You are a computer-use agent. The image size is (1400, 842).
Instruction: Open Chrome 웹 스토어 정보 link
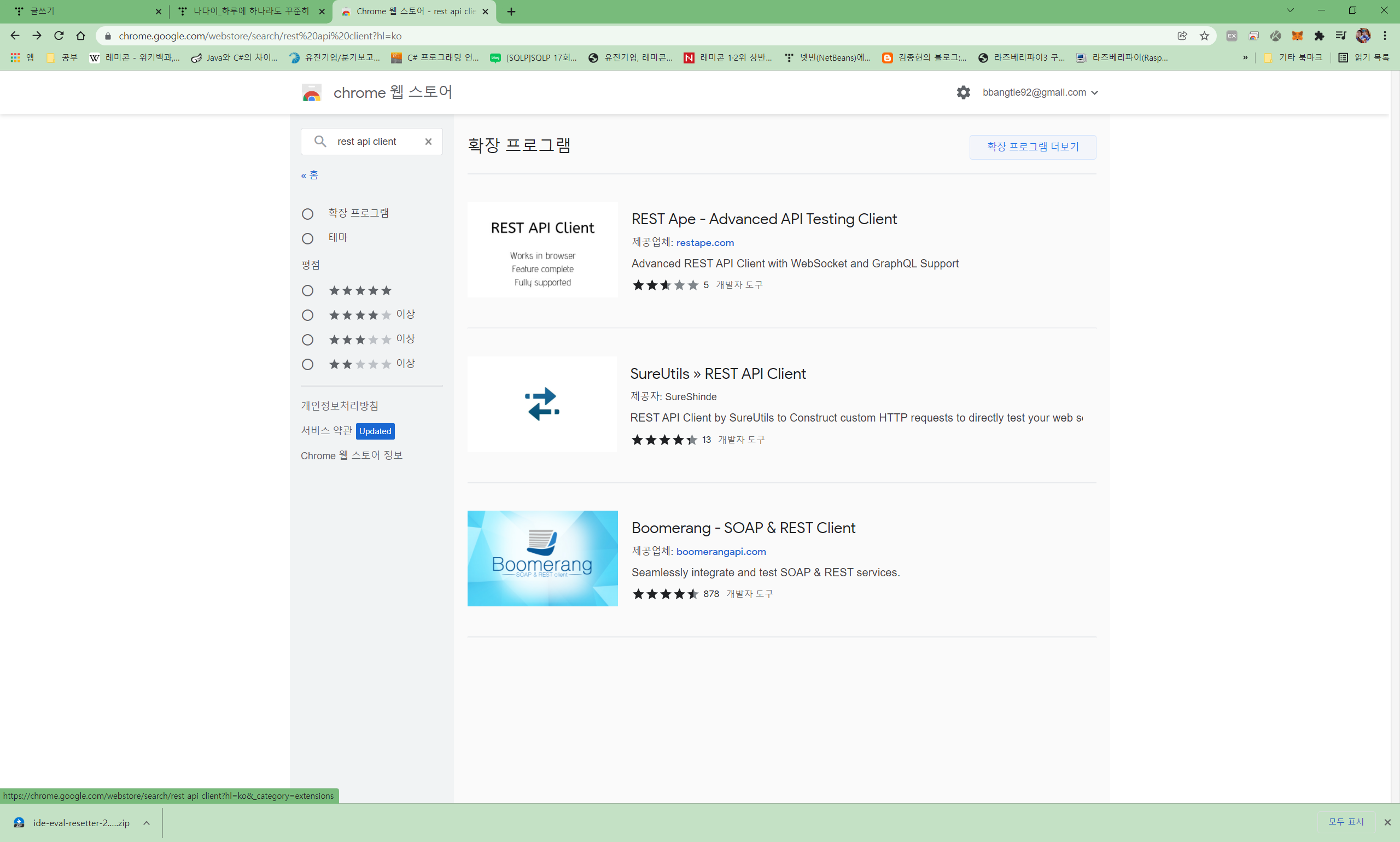[351, 455]
